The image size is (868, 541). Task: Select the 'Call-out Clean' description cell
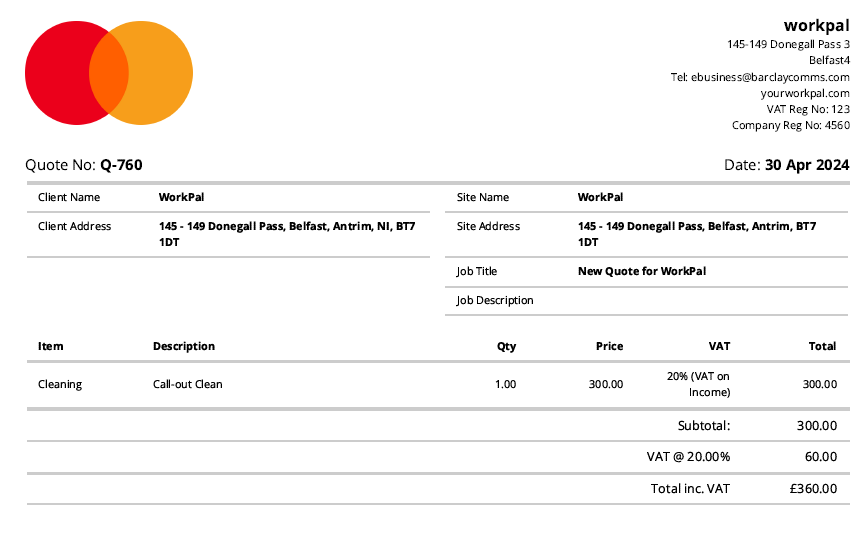[188, 384]
